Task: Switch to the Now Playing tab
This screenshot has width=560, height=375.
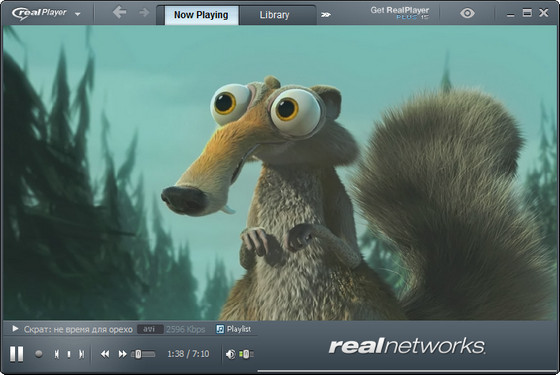Action: (201, 15)
